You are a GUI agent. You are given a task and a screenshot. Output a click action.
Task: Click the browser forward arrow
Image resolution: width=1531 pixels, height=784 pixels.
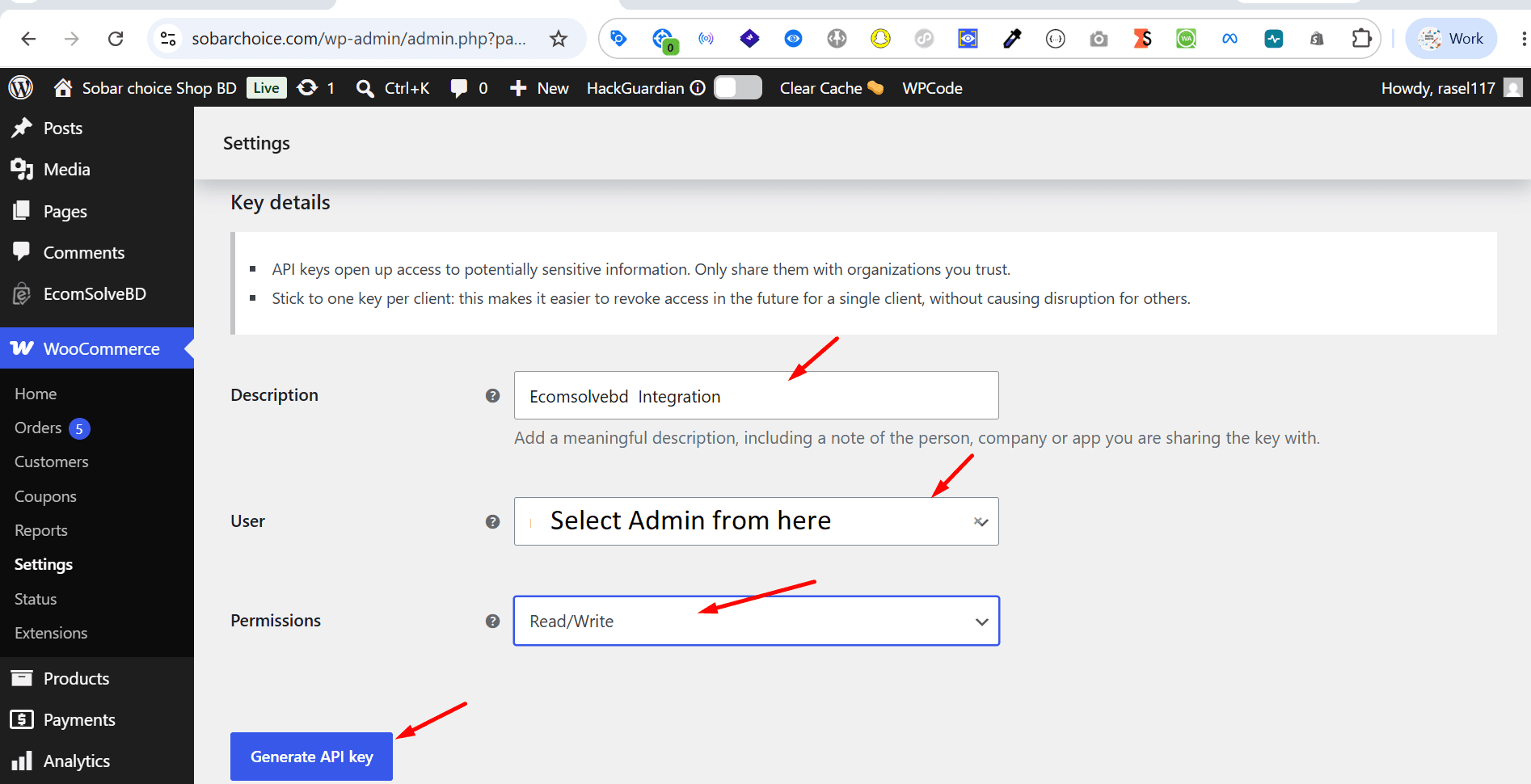pyautogui.click(x=72, y=39)
